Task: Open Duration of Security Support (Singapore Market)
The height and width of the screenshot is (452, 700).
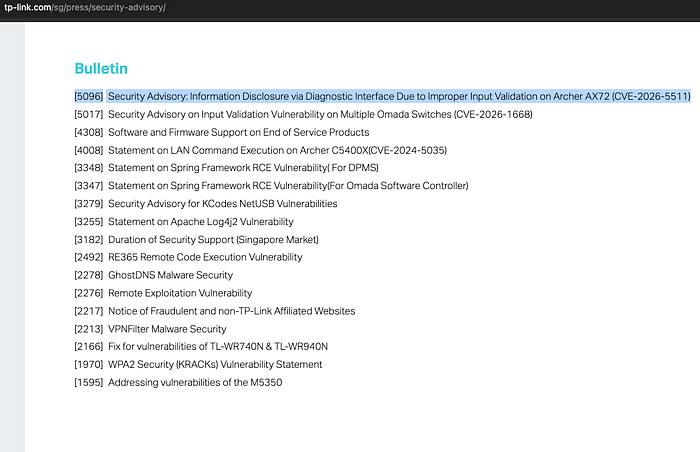Action: (x=213, y=239)
